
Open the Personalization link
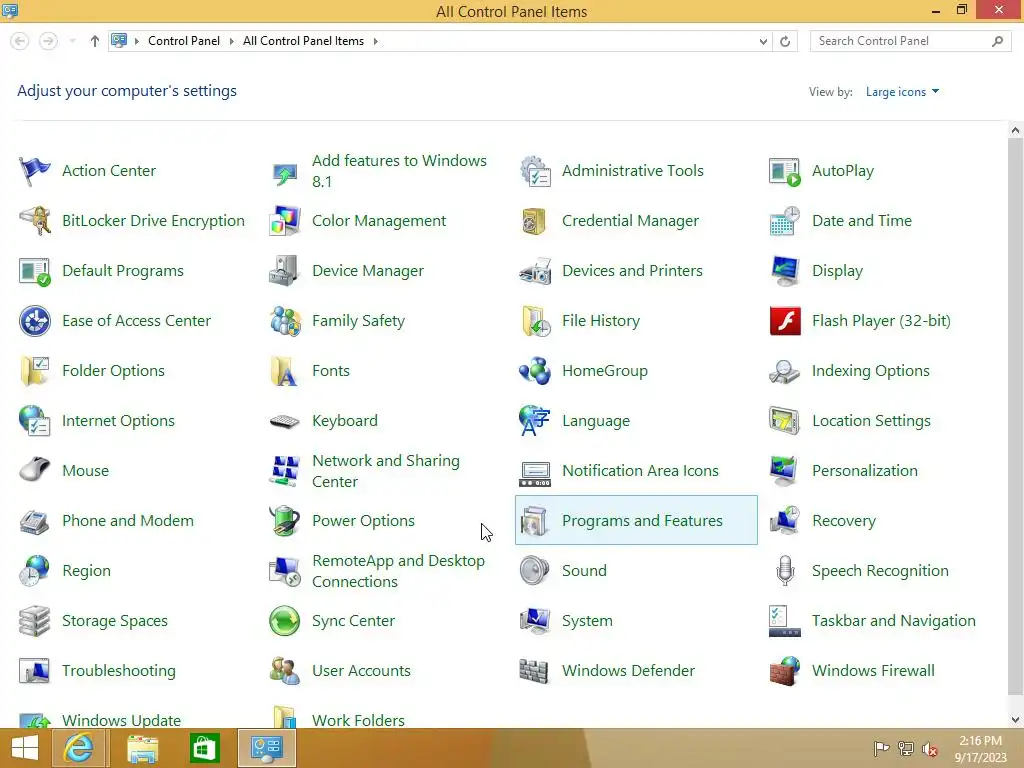coord(865,471)
